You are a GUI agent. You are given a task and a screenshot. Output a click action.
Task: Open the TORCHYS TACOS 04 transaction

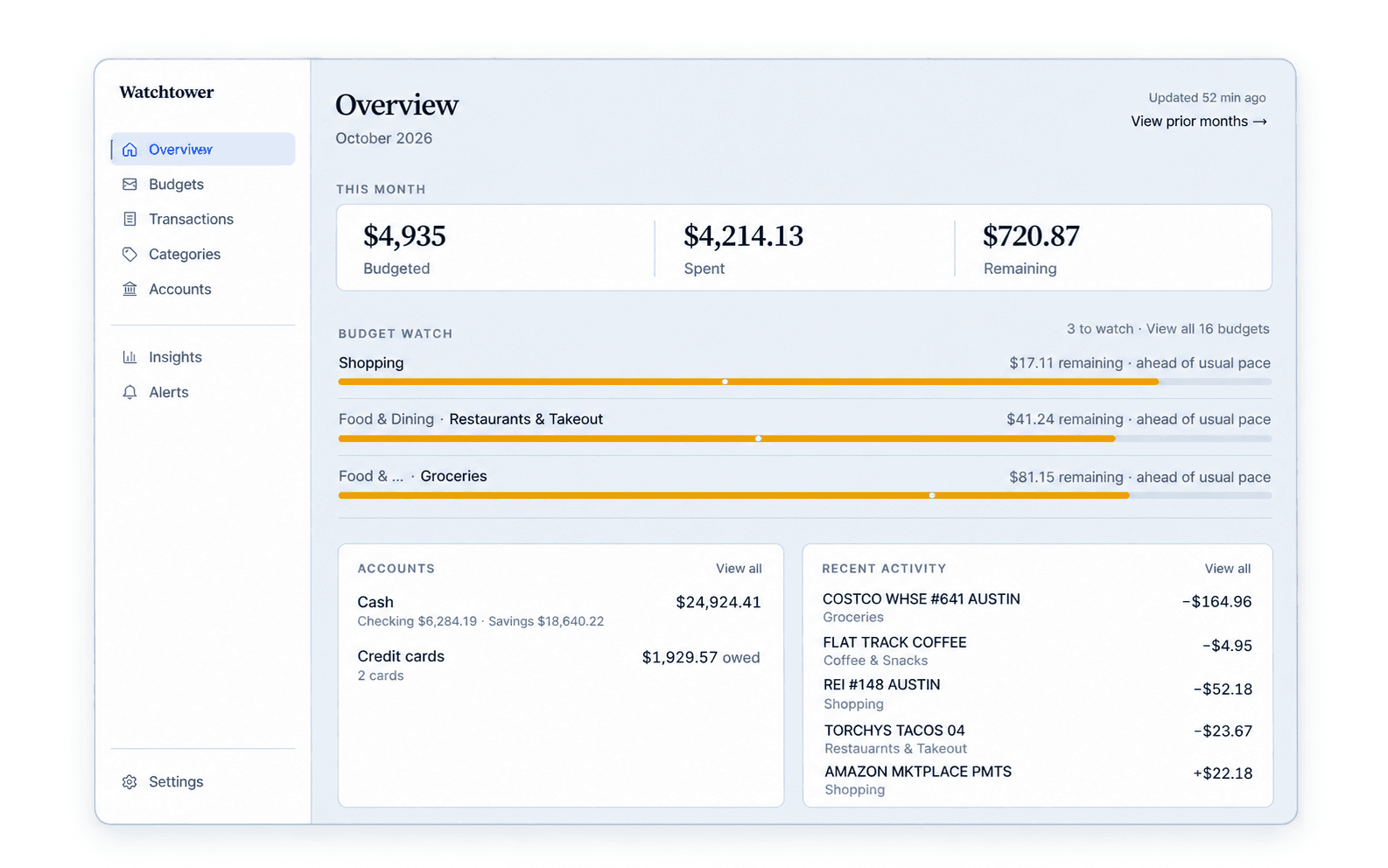pos(1037,738)
